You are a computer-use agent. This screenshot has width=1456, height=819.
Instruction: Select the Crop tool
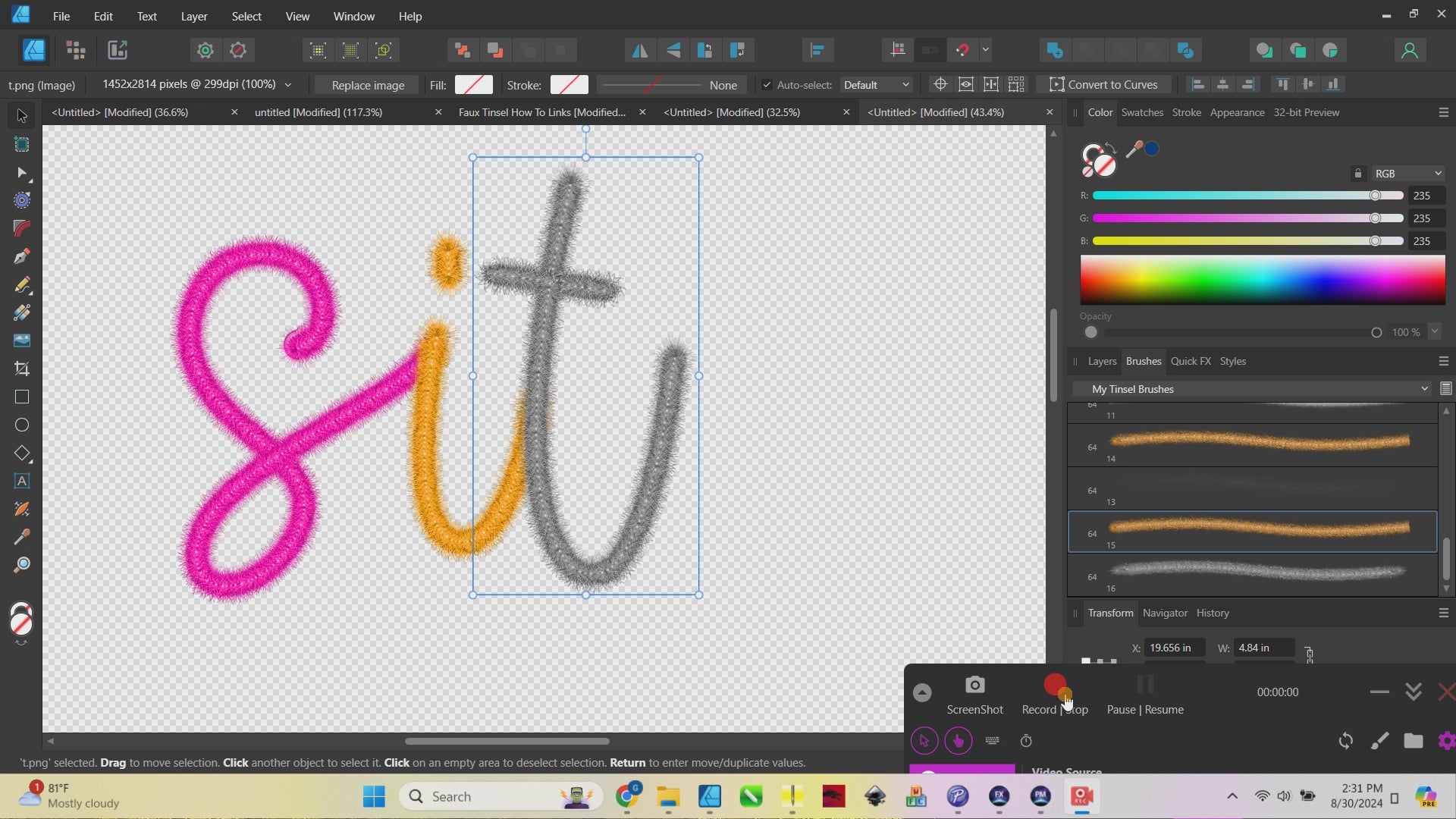21,369
